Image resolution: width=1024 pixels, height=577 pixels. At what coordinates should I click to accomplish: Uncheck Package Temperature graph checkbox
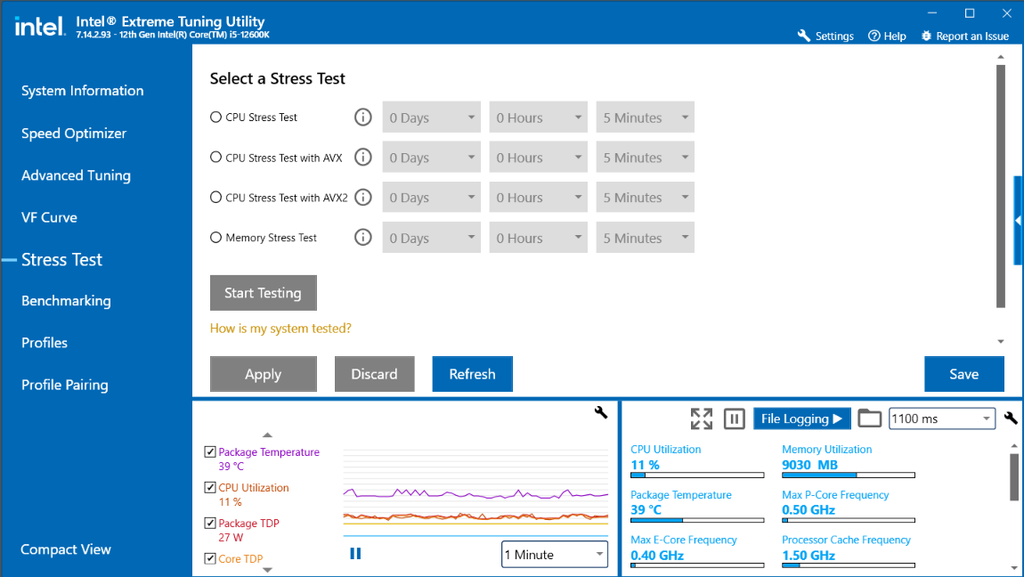tap(210, 452)
